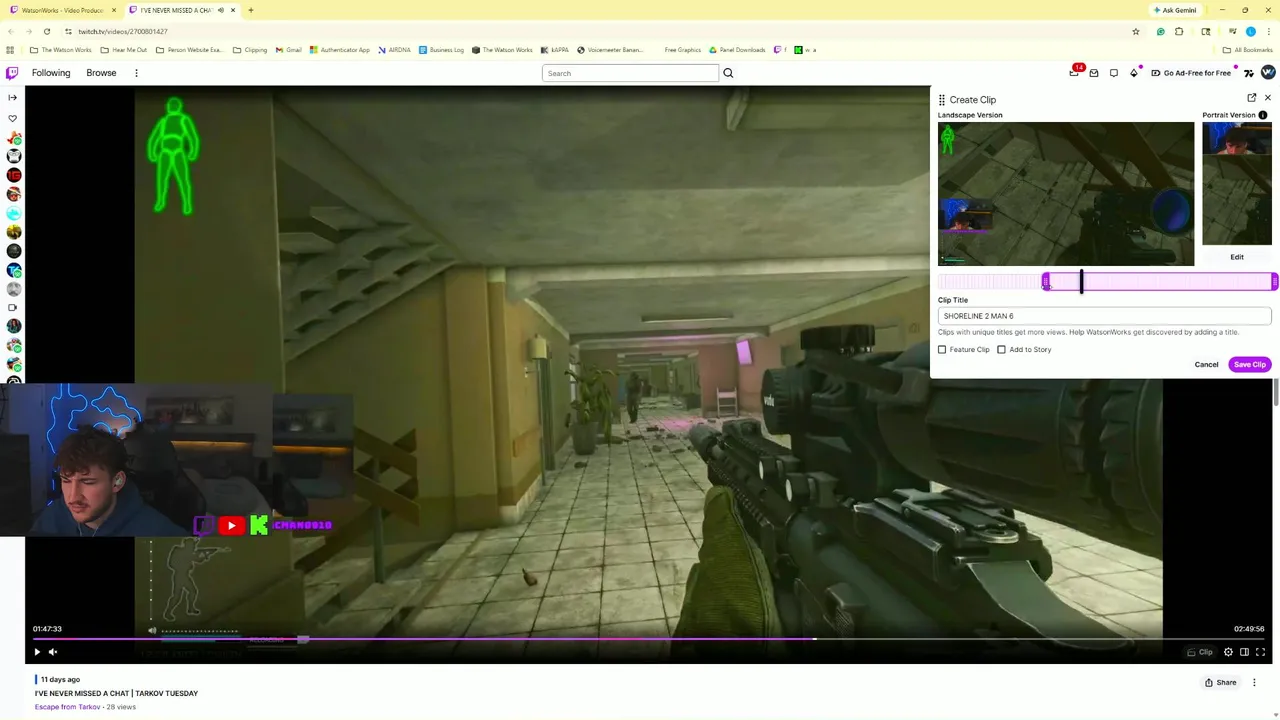Open more options beside Share

pyautogui.click(x=1254, y=682)
